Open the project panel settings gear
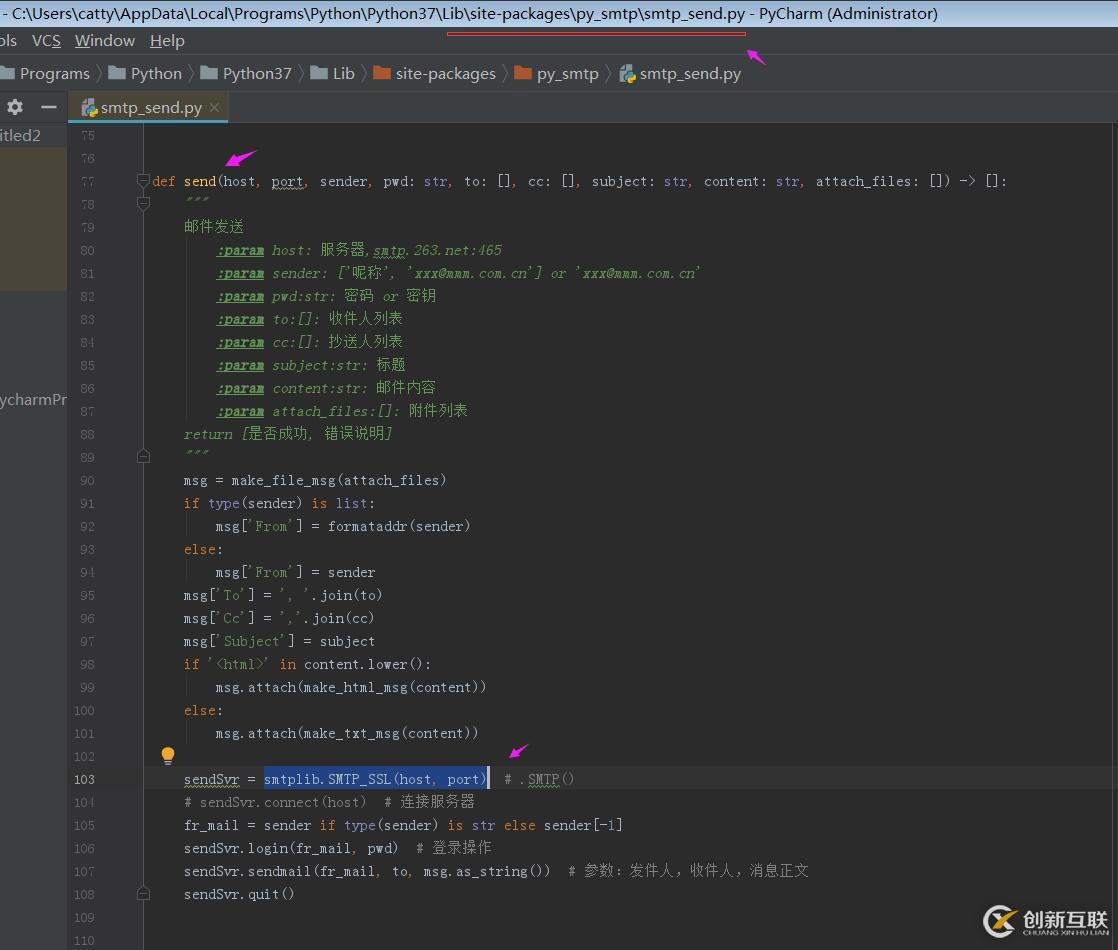The width and height of the screenshot is (1118, 950). (15, 107)
